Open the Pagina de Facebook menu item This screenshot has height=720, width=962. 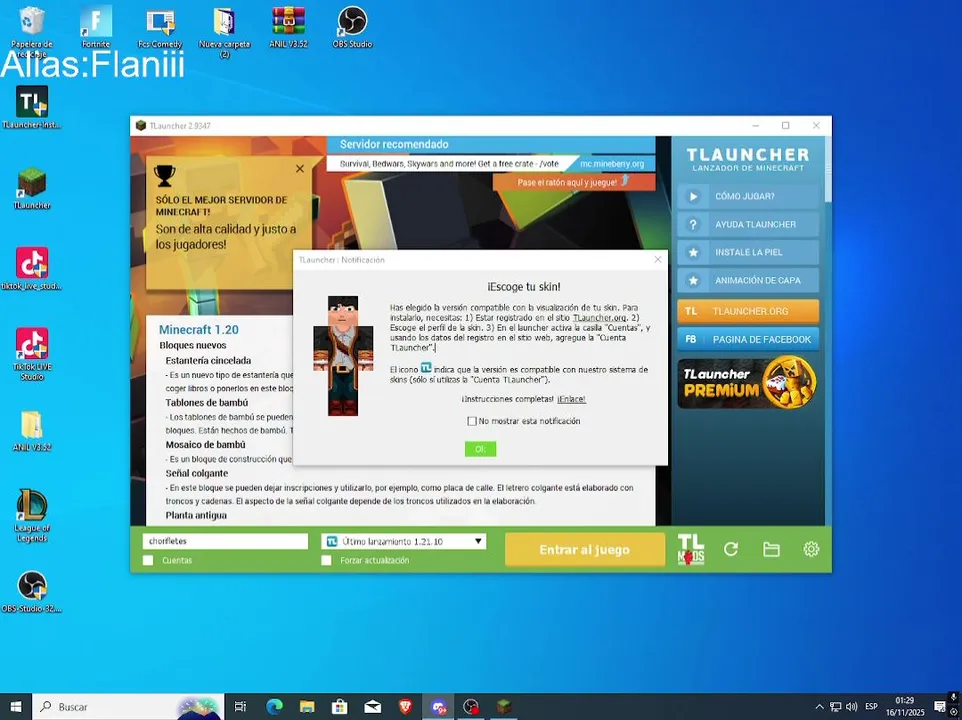pyautogui.click(x=748, y=339)
